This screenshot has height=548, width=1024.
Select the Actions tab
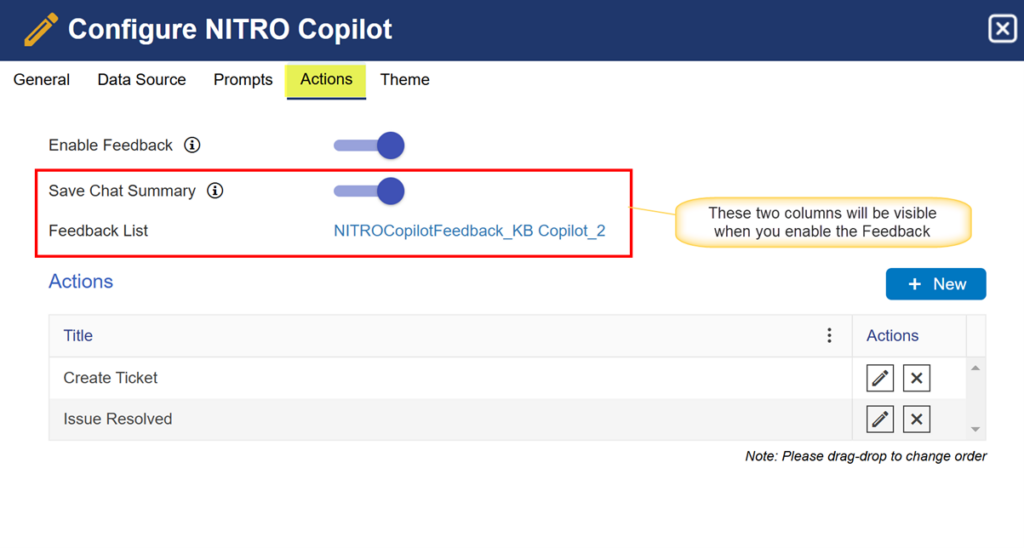coord(326,81)
